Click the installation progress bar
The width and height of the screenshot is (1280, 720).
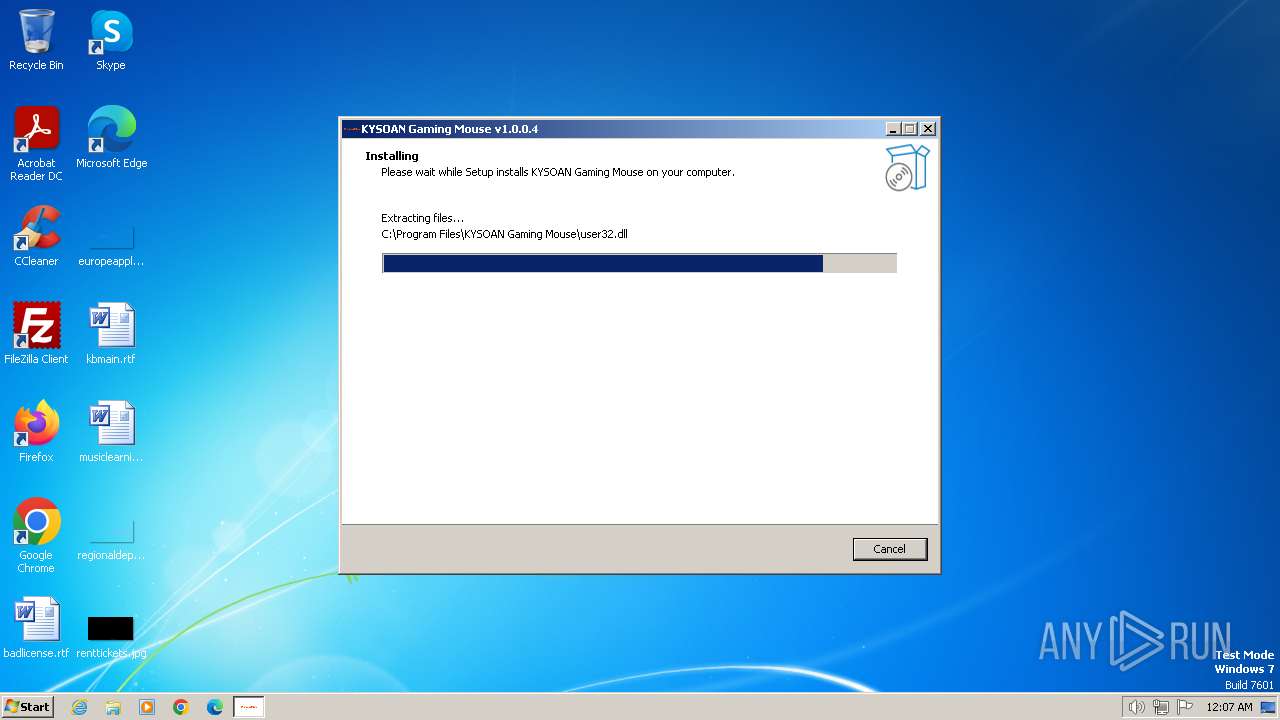point(639,263)
